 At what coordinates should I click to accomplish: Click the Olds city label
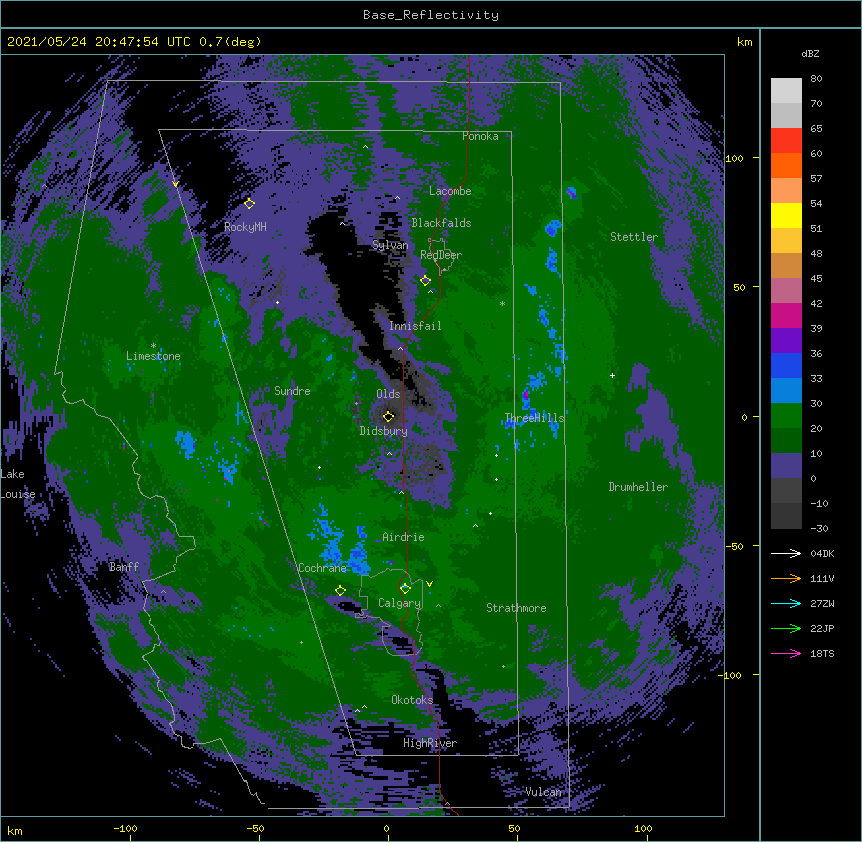click(388, 394)
